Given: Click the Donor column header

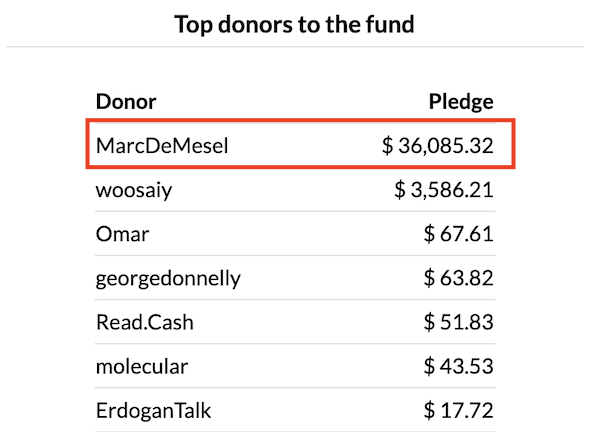Looking at the screenshot, I should point(126,102).
